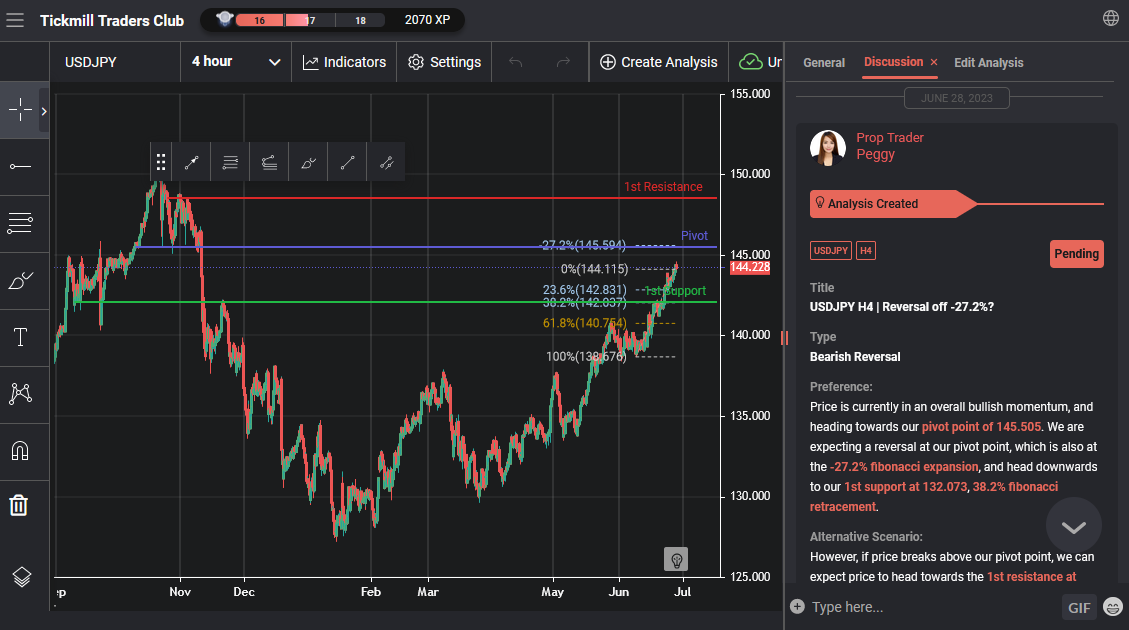Open the emoji picker
This screenshot has height=630, width=1129.
tap(1112, 607)
